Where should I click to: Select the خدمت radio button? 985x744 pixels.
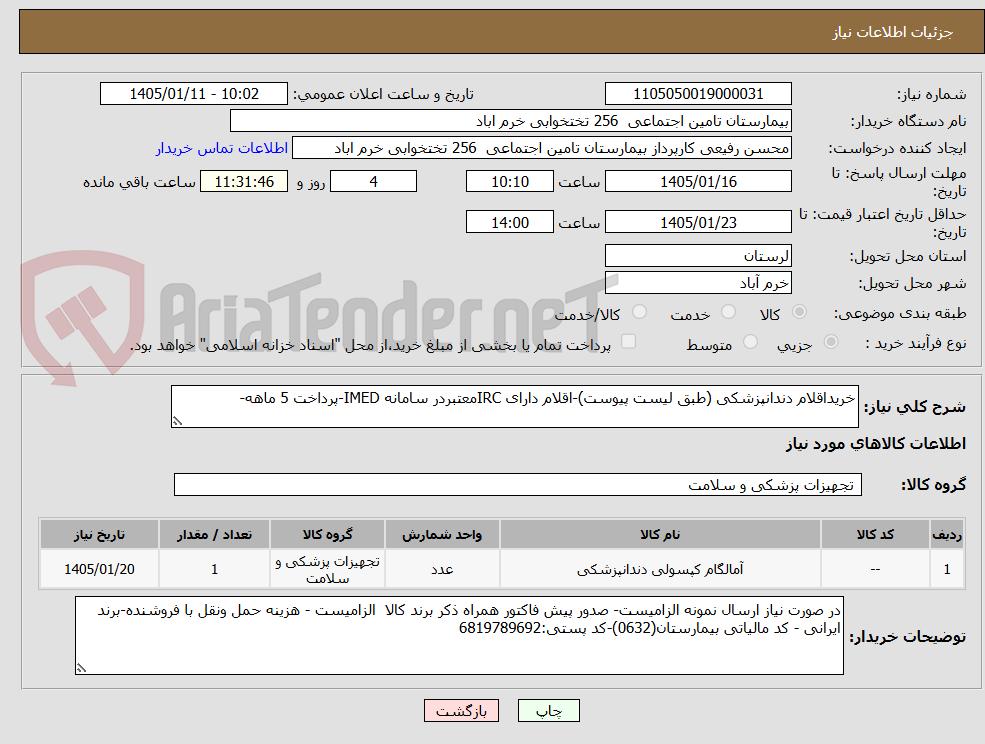pyautogui.click(x=728, y=312)
